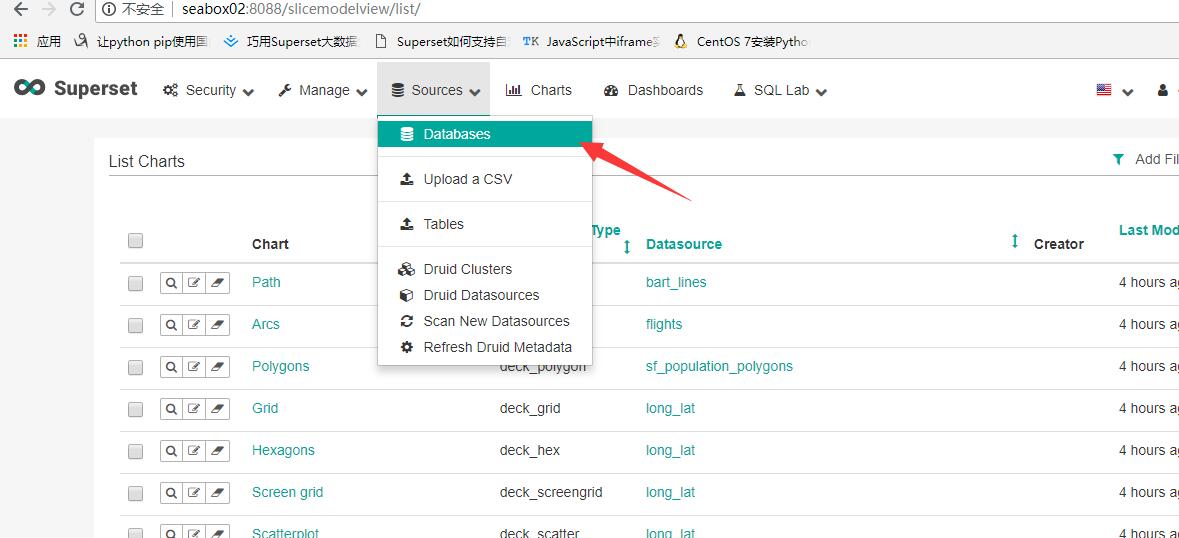This screenshot has width=1179, height=538.
Task: Edit the Arcs chart record
Action: (x=194, y=325)
